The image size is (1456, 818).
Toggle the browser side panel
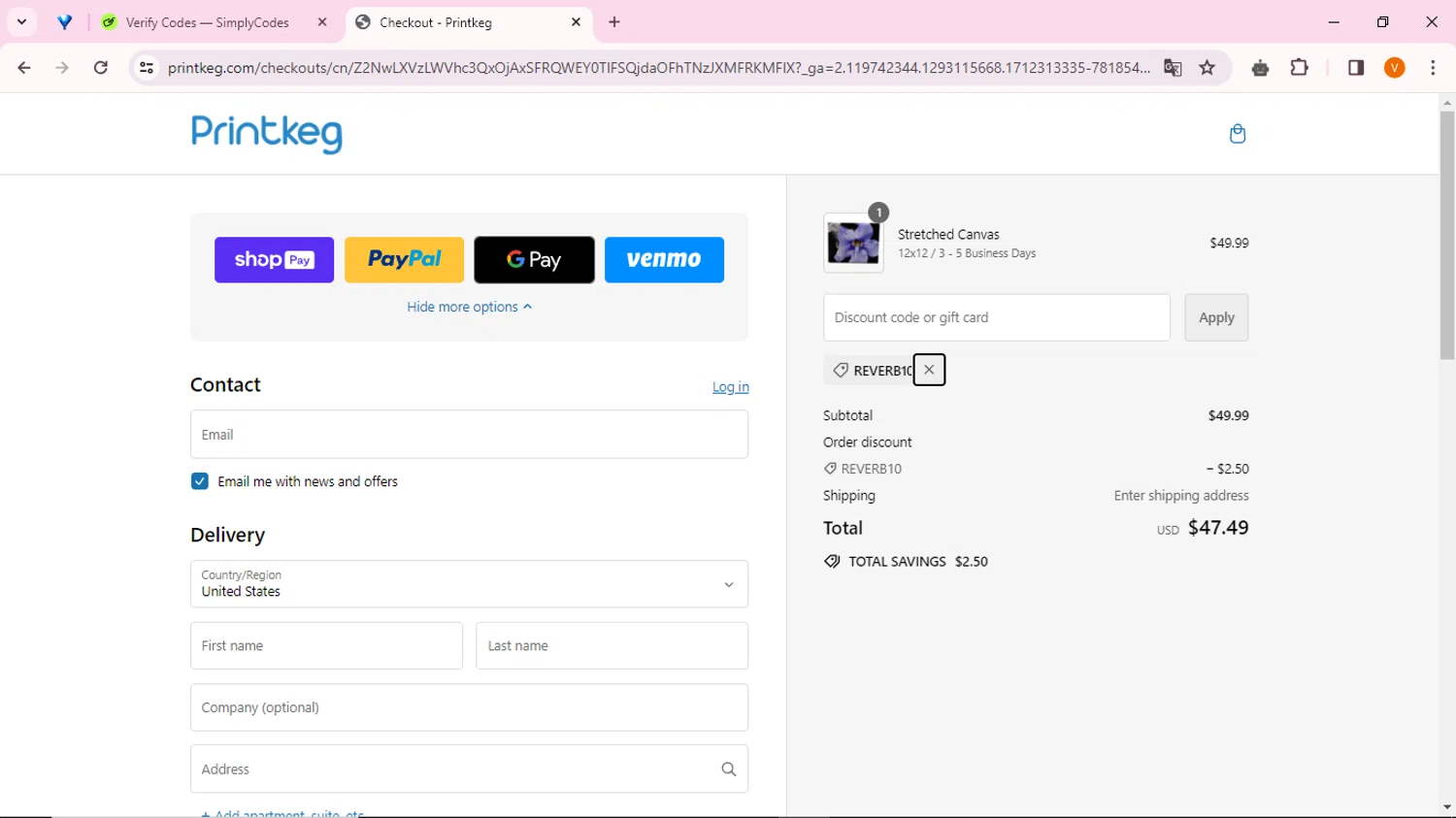click(1356, 68)
